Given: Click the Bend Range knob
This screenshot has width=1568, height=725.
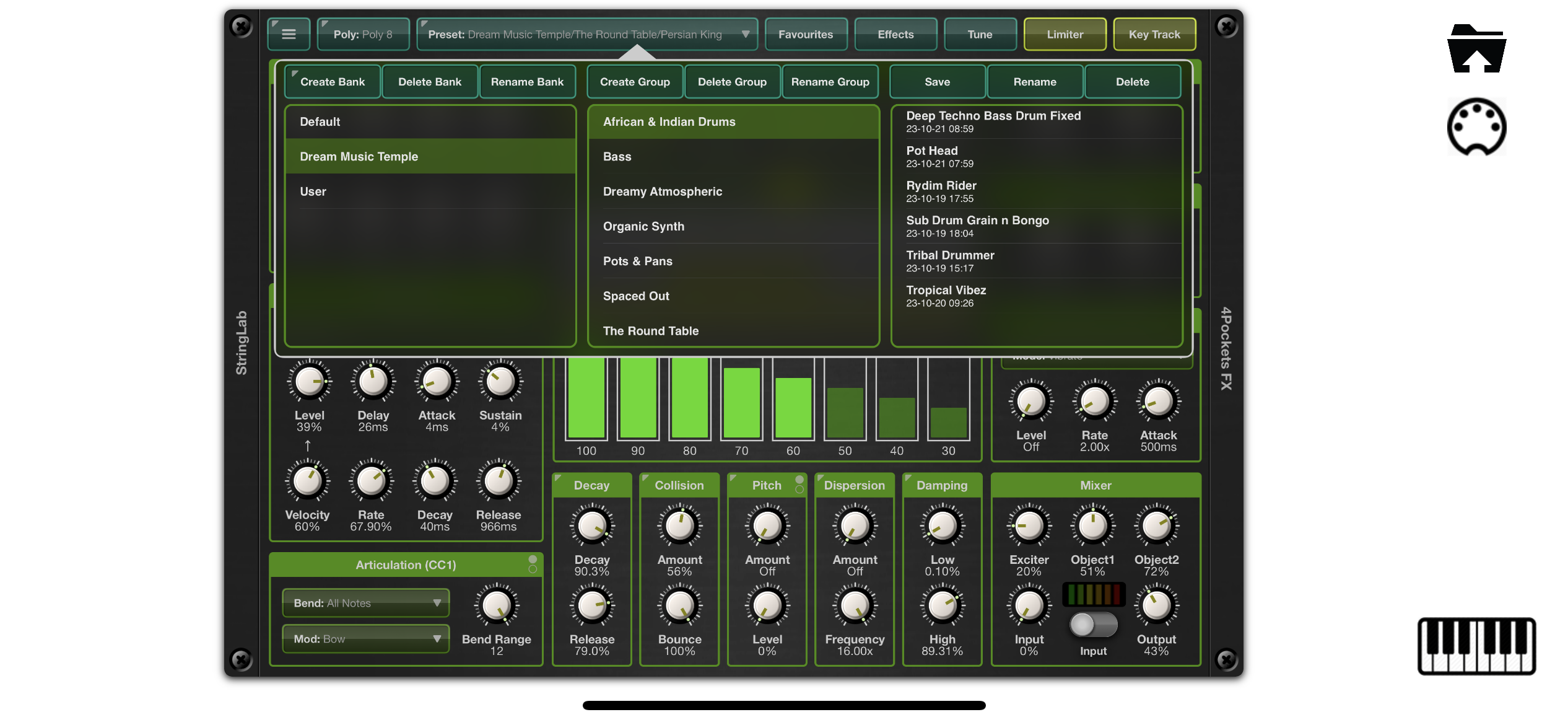Looking at the screenshot, I should click(x=496, y=606).
